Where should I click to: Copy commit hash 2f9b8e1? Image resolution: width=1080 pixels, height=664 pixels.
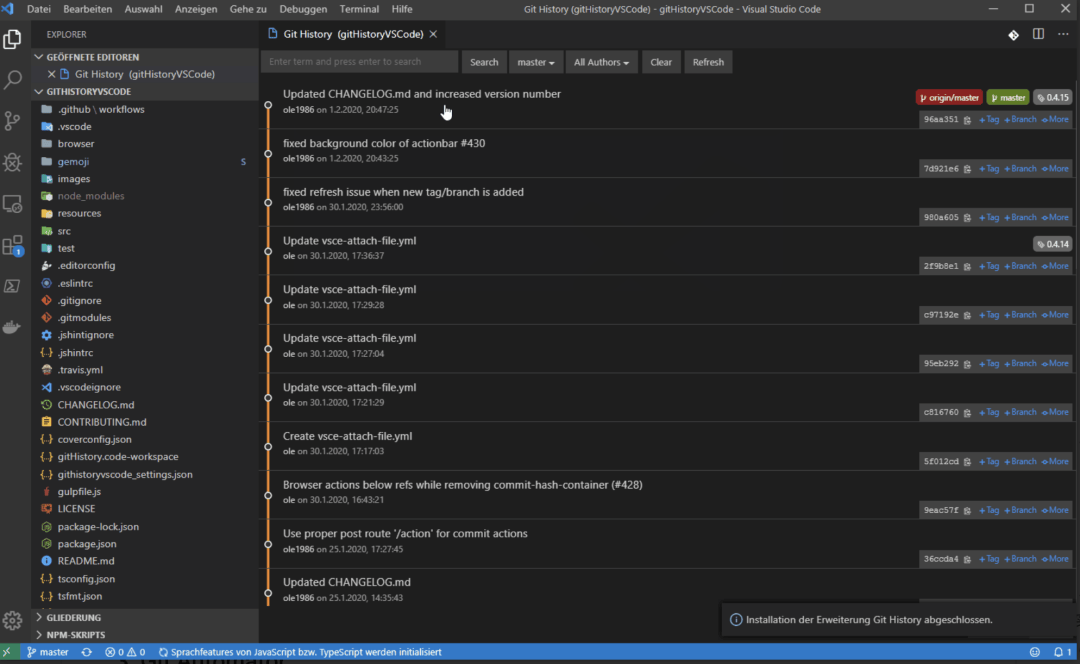(x=967, y=267)
